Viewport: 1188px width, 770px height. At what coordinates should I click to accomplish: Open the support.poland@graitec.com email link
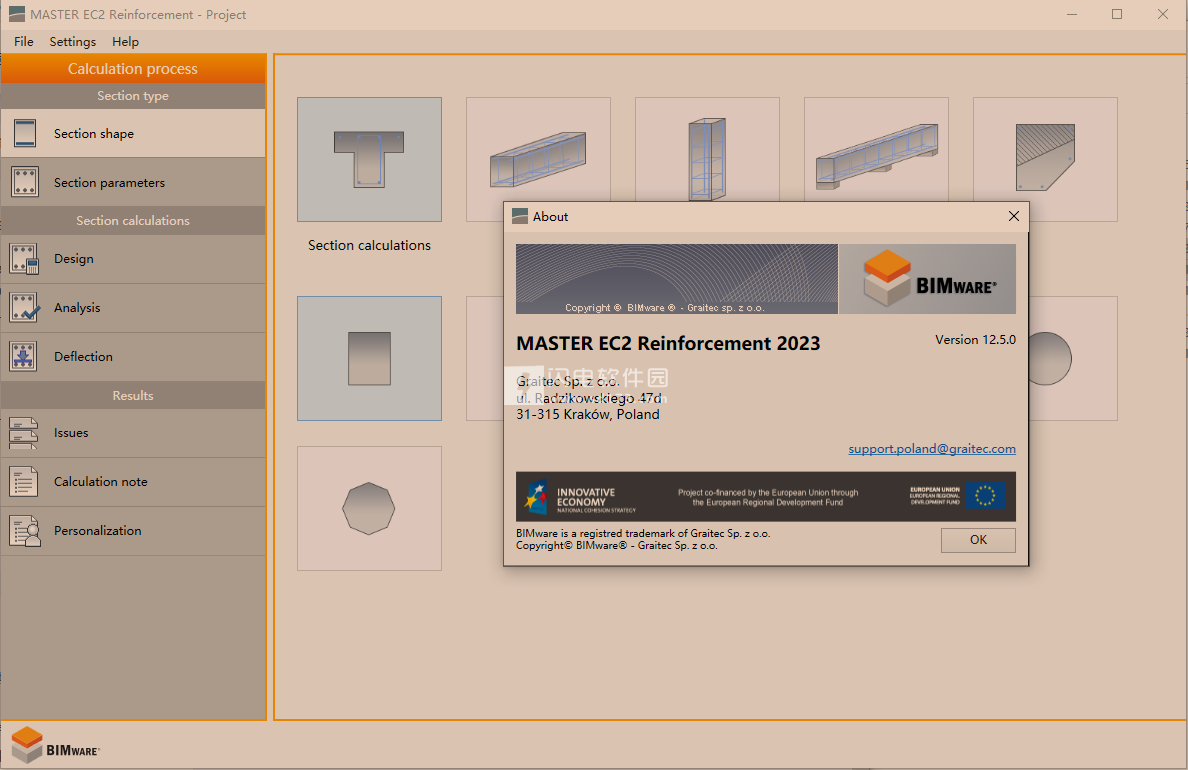[x=932, y=449]
